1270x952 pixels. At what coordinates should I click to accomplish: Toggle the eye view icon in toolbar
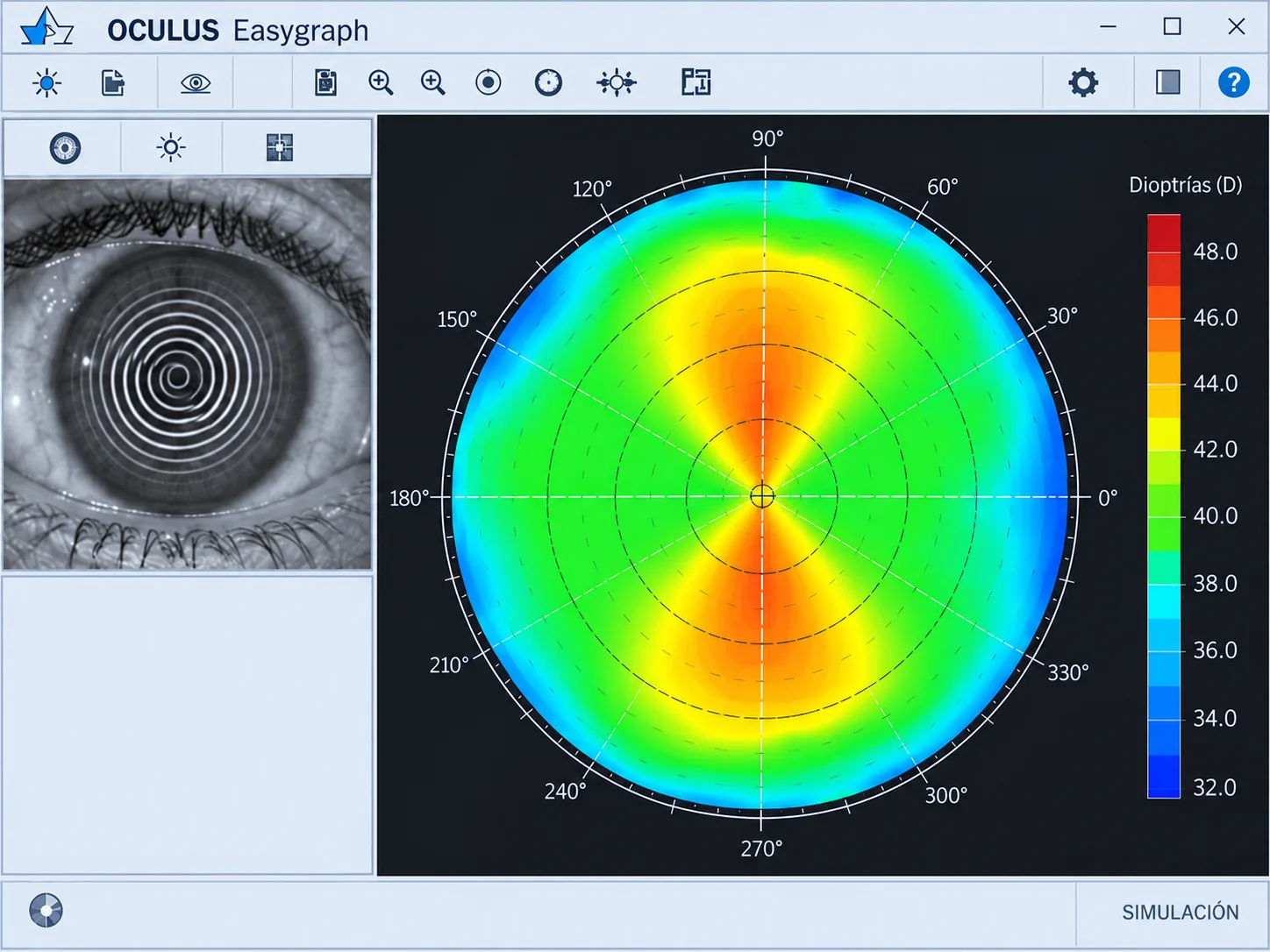(x=196, y=83)
